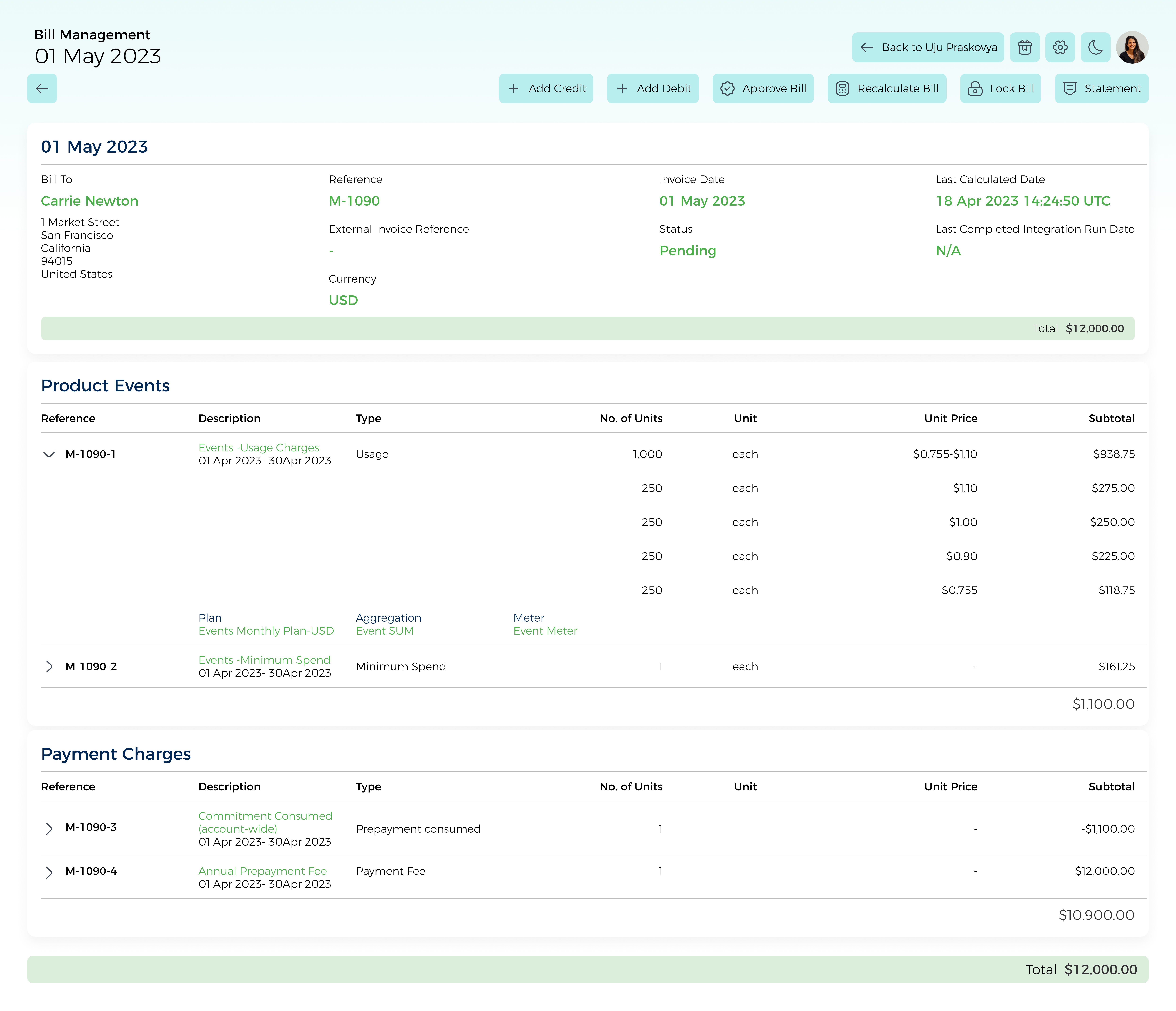Click the $938.75 subtotal cell

1114,454
